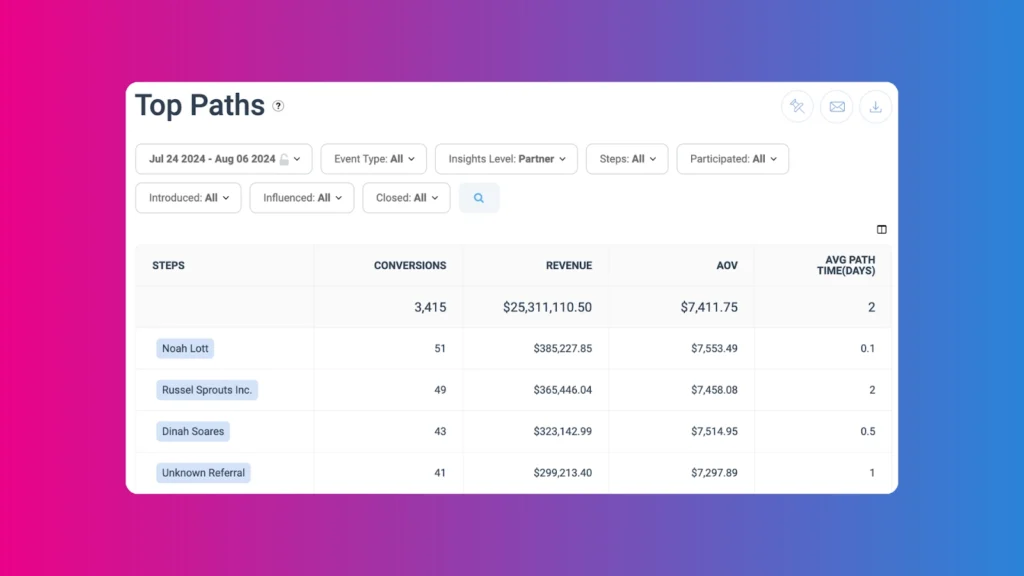Expand the Insights Level selector
The width and height of the screenshot is (1024, 576).
coord(506,158)
